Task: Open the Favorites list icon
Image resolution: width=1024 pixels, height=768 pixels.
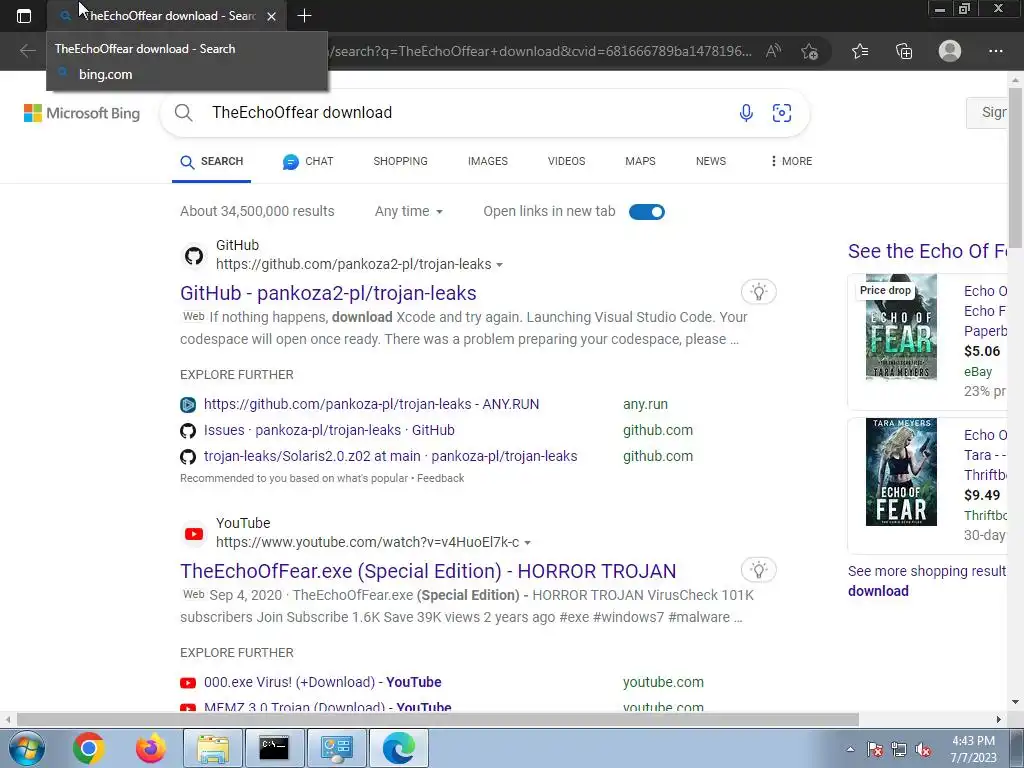Action: (x=860, y=51)
